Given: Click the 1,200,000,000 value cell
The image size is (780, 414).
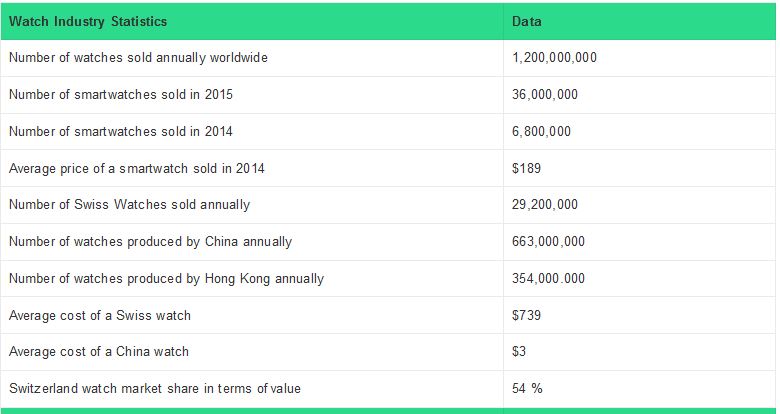Looking at the screenshot, I should (554, 58).
